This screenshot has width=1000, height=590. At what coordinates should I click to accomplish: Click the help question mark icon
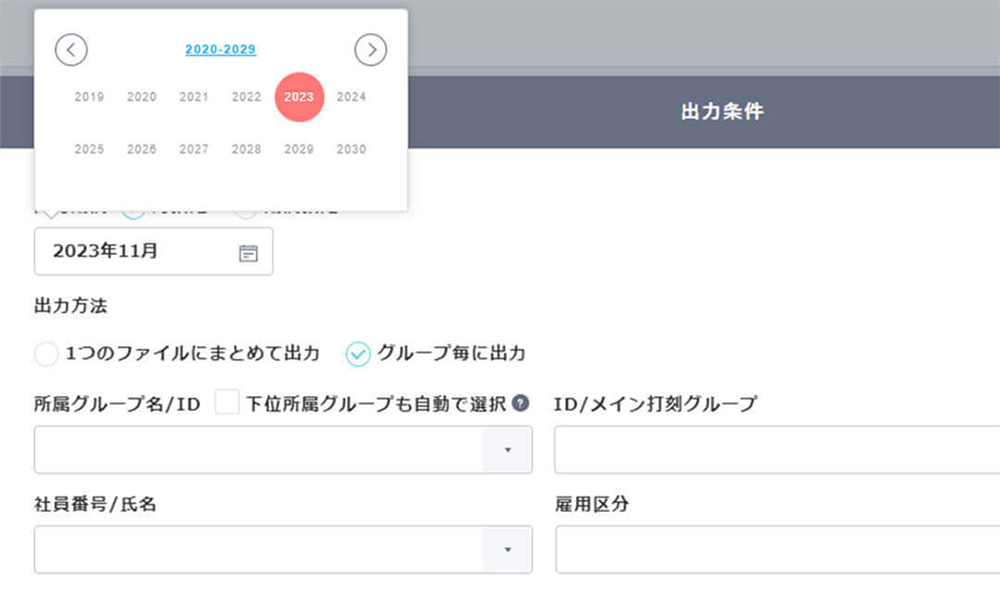[x=520, y=403]
